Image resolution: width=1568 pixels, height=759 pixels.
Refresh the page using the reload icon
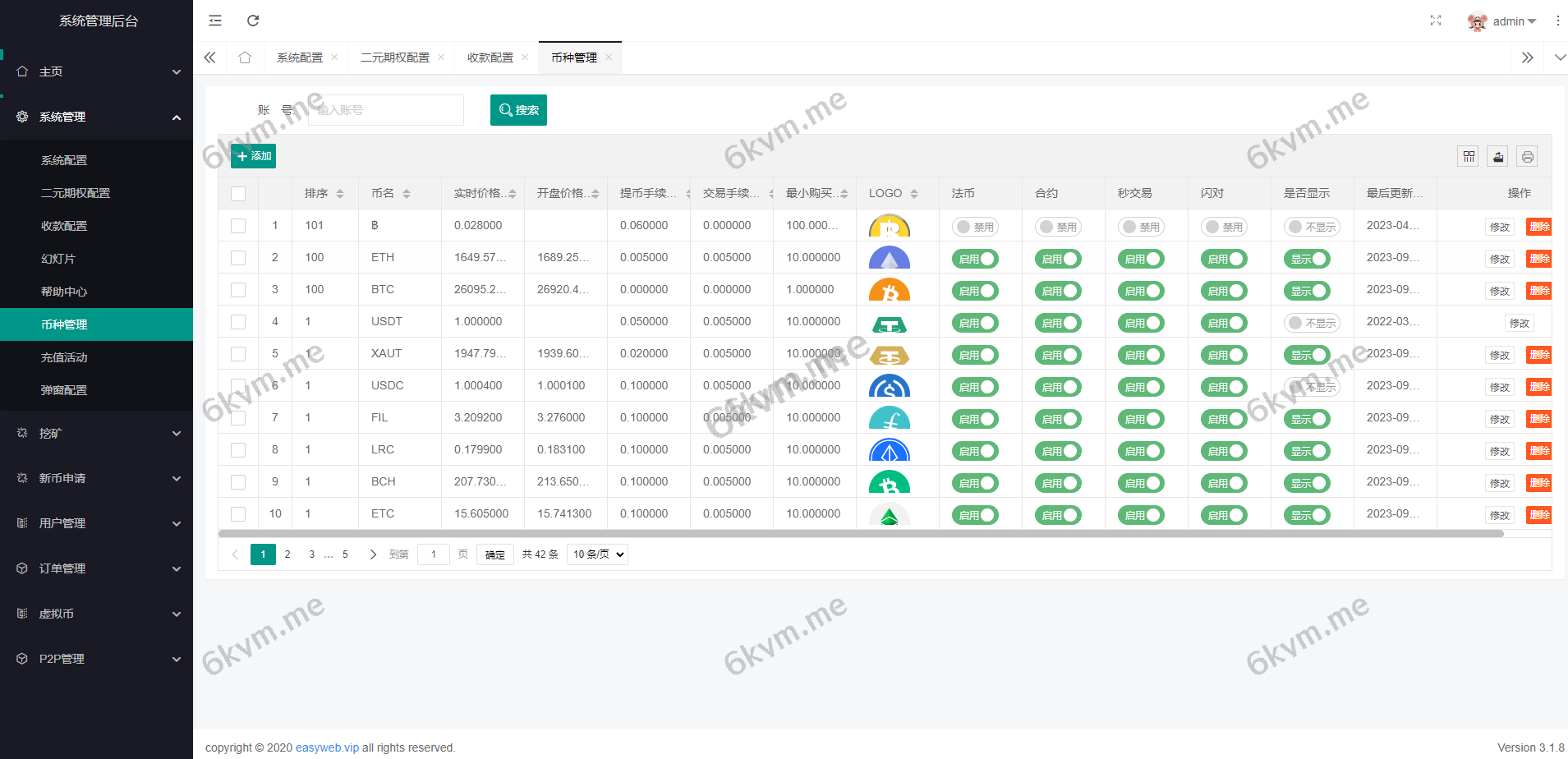pos(253,21)
